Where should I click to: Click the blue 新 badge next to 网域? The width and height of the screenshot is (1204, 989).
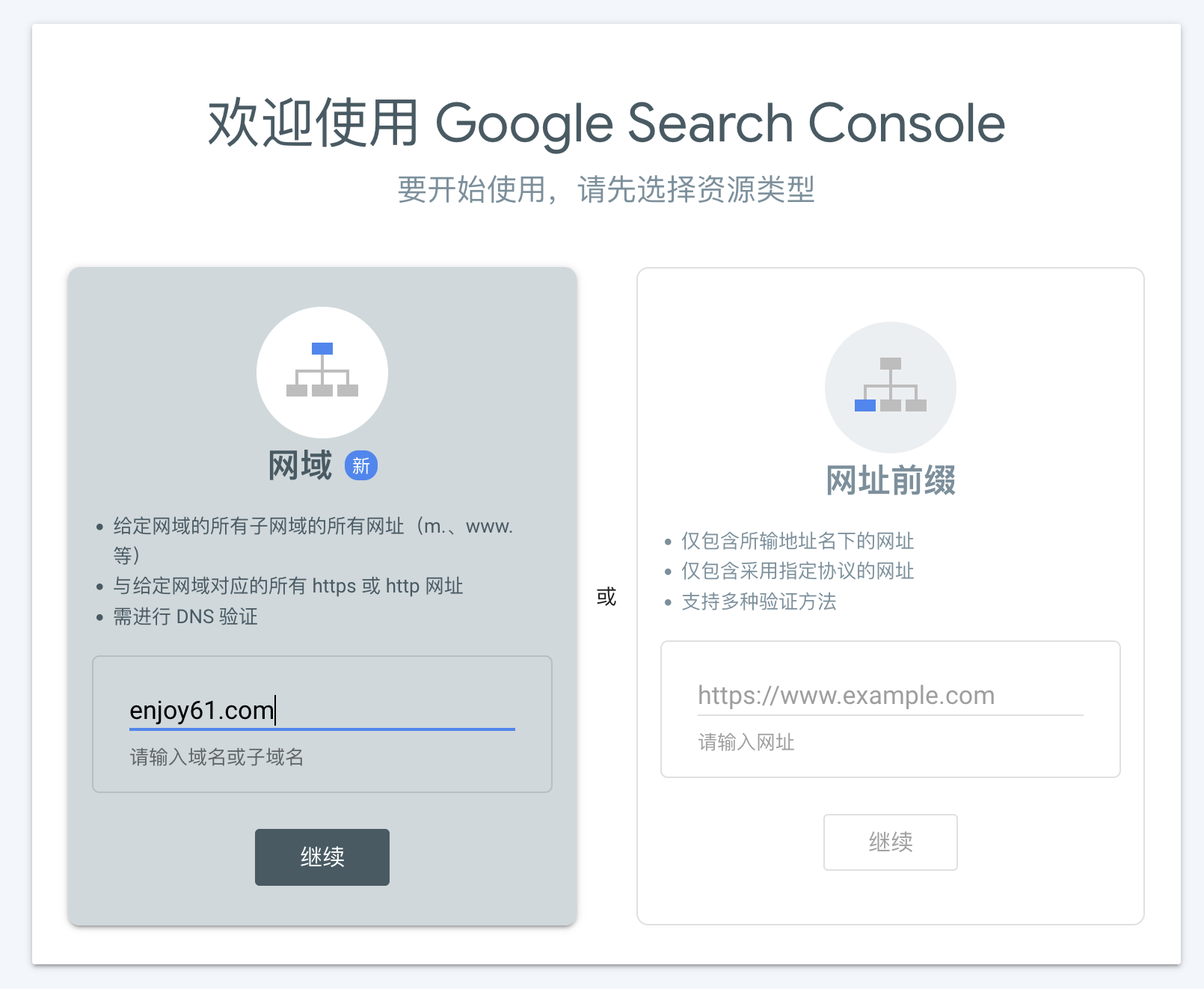(x=361, y=466)
